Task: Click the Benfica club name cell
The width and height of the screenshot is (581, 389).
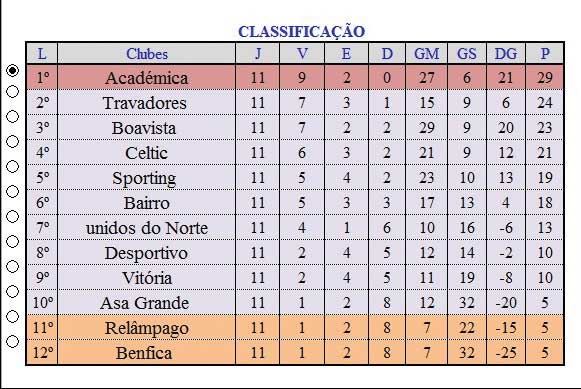Action: pyautogui.click(x=147, y=353)
